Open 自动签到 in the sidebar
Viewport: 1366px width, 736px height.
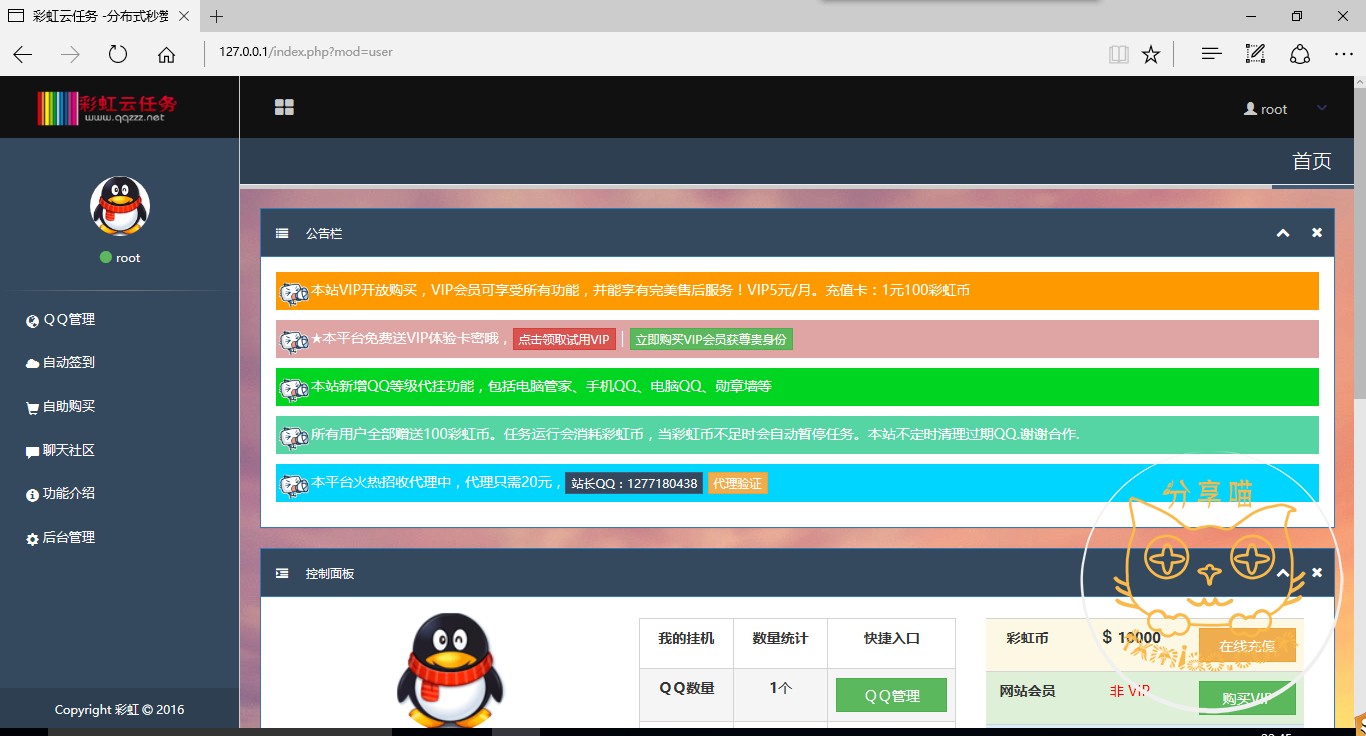pos(69,363)
